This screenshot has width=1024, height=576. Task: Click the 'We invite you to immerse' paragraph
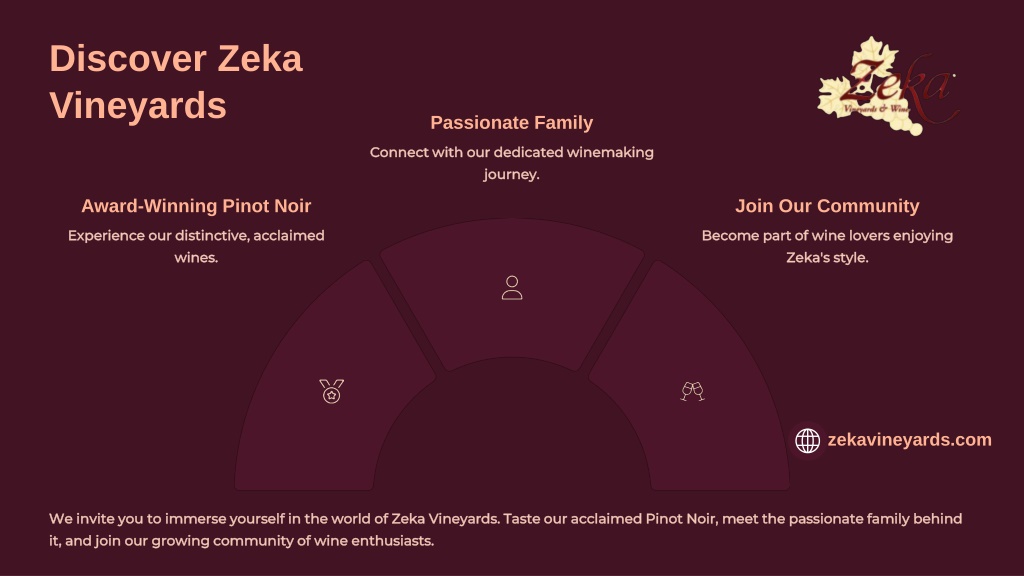(505, 530)
